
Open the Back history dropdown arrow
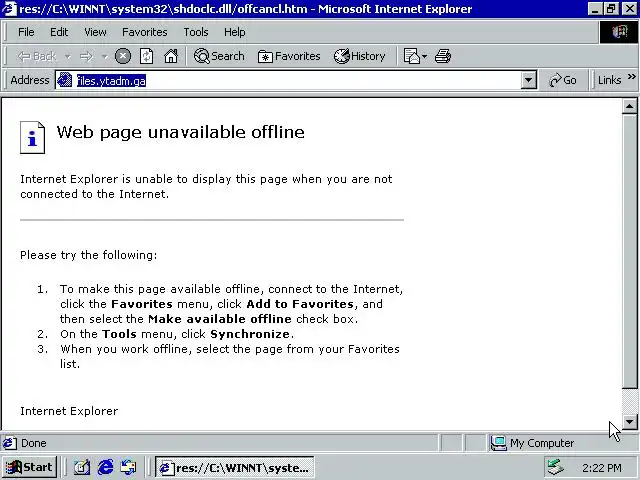68,56
